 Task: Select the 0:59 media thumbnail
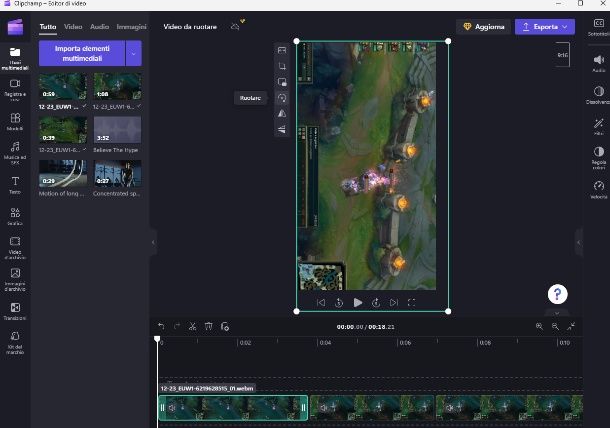tap(63, 86)
